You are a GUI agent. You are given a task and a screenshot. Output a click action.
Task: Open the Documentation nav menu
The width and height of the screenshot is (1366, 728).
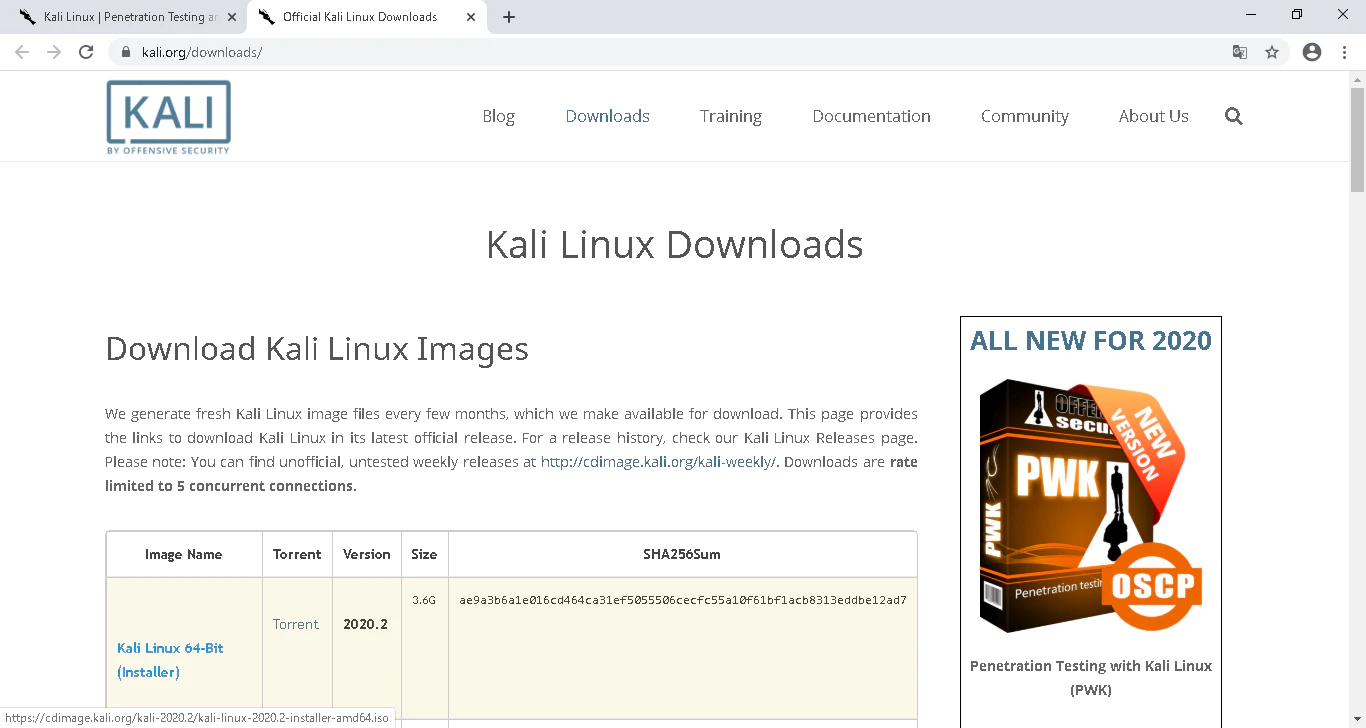click(871, 116)
